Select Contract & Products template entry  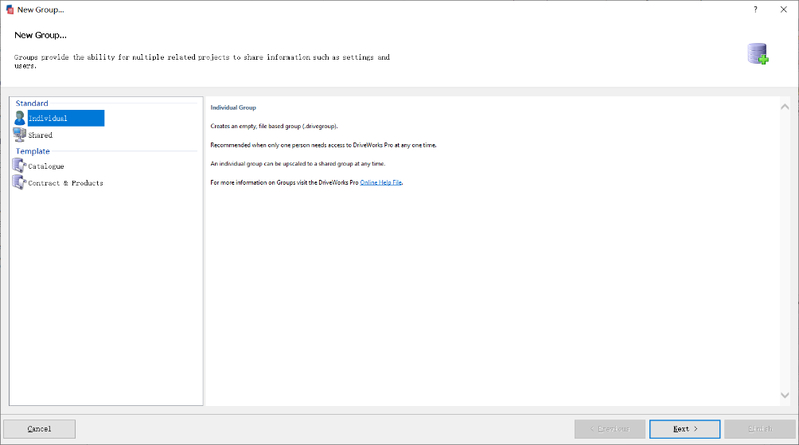coord(65,183)
